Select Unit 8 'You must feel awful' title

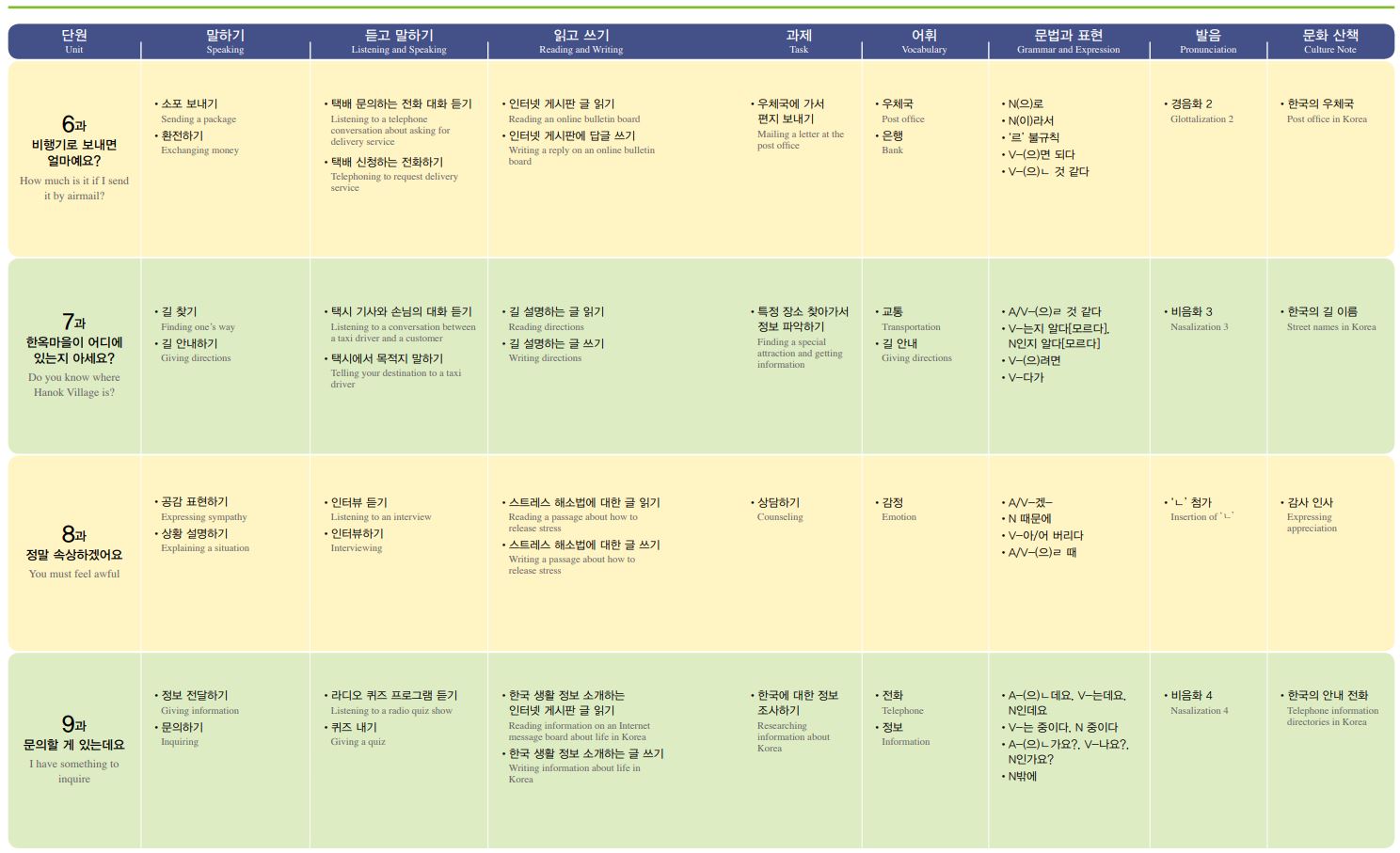74,554
